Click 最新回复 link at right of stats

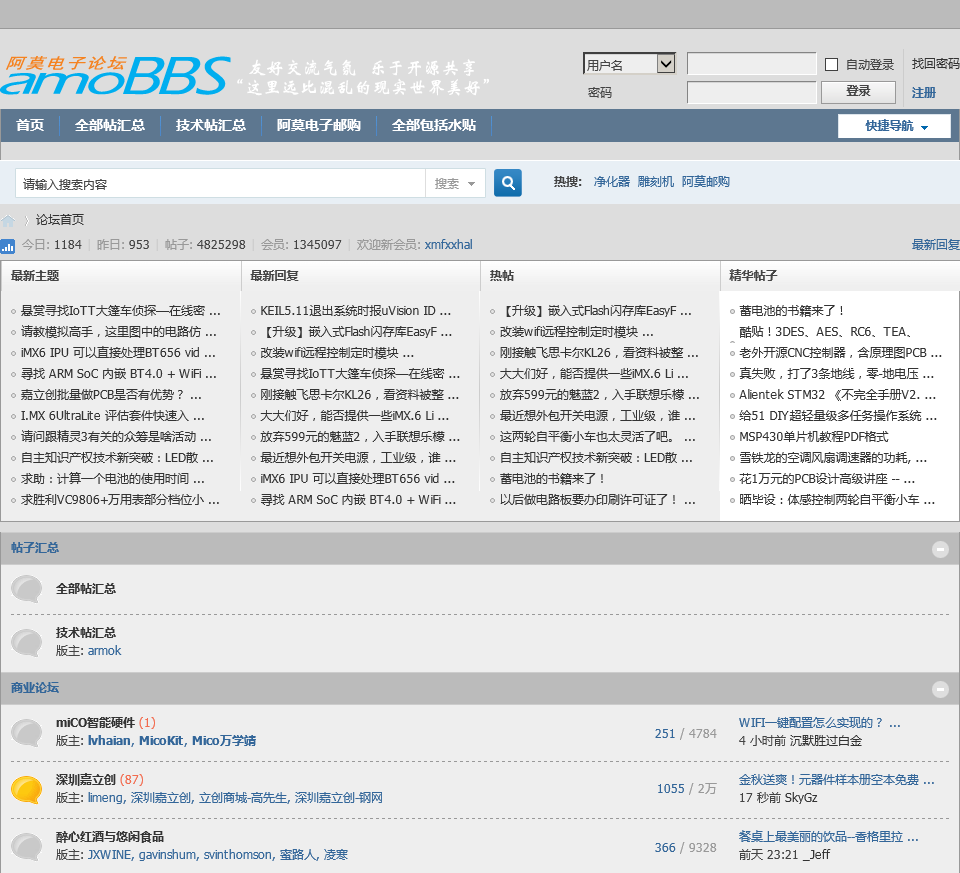tap(935, 244)
